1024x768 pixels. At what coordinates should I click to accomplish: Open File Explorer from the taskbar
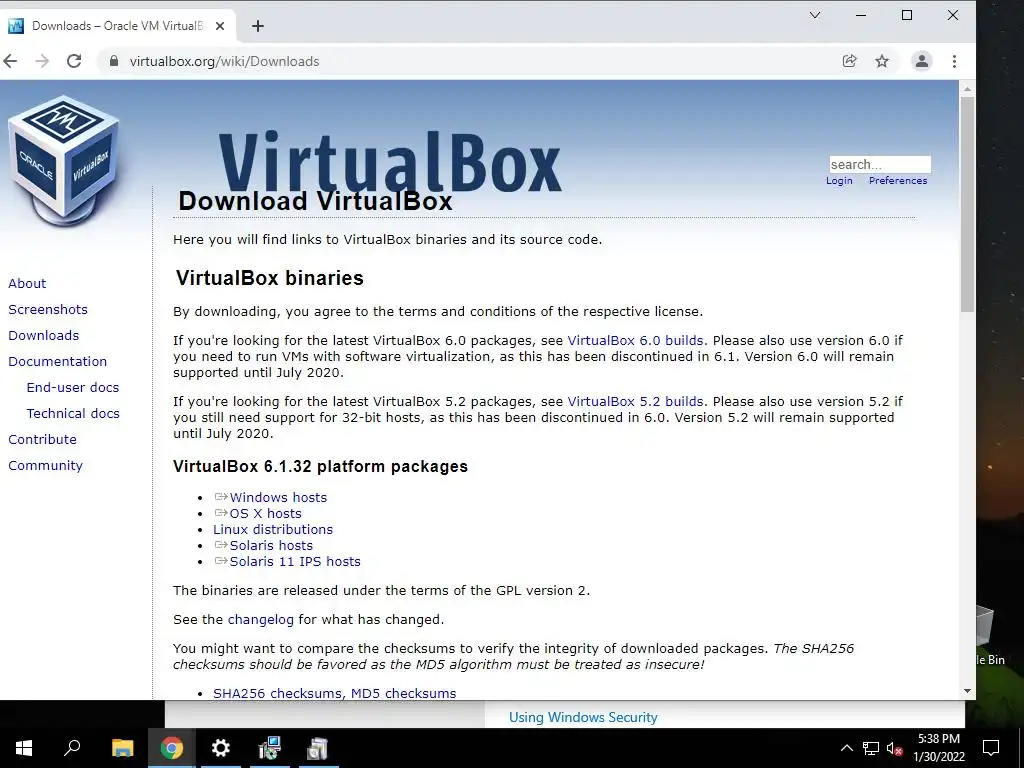[x=122, y=748]
